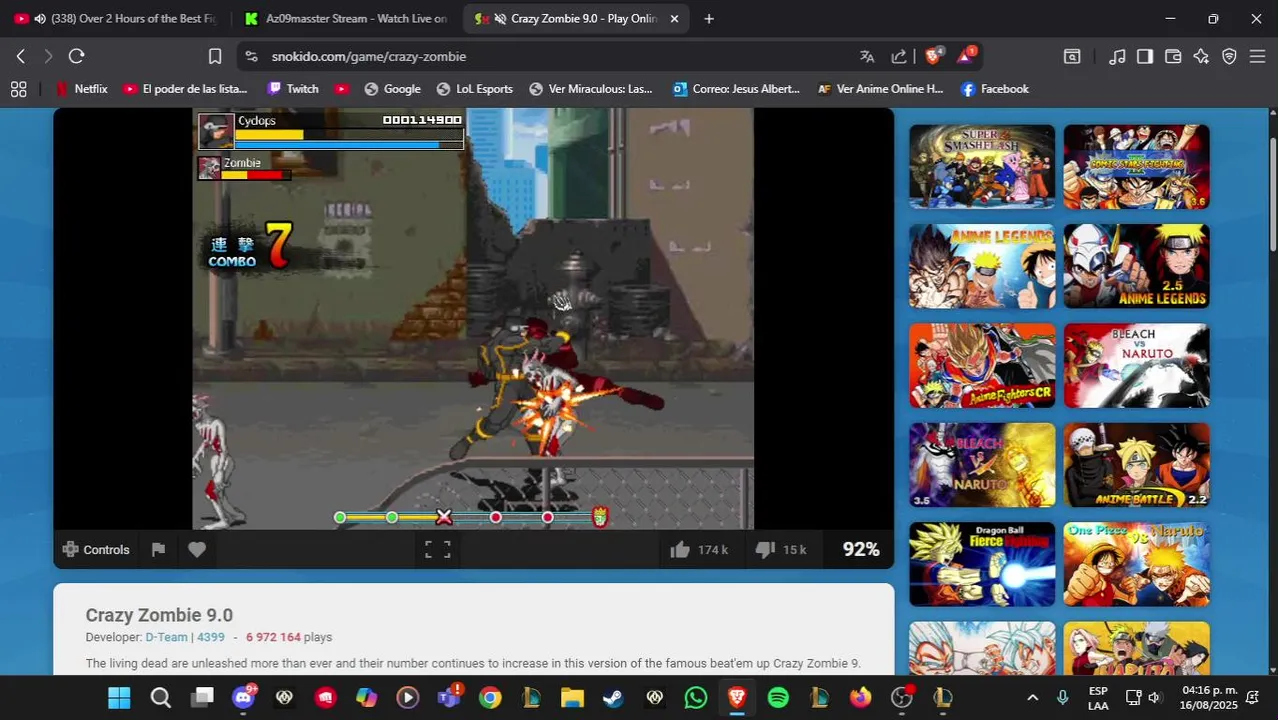Open Super Smash Flash game thumbnail
1278x720 pixels.
pyautogui.click(x=982, y=167)
